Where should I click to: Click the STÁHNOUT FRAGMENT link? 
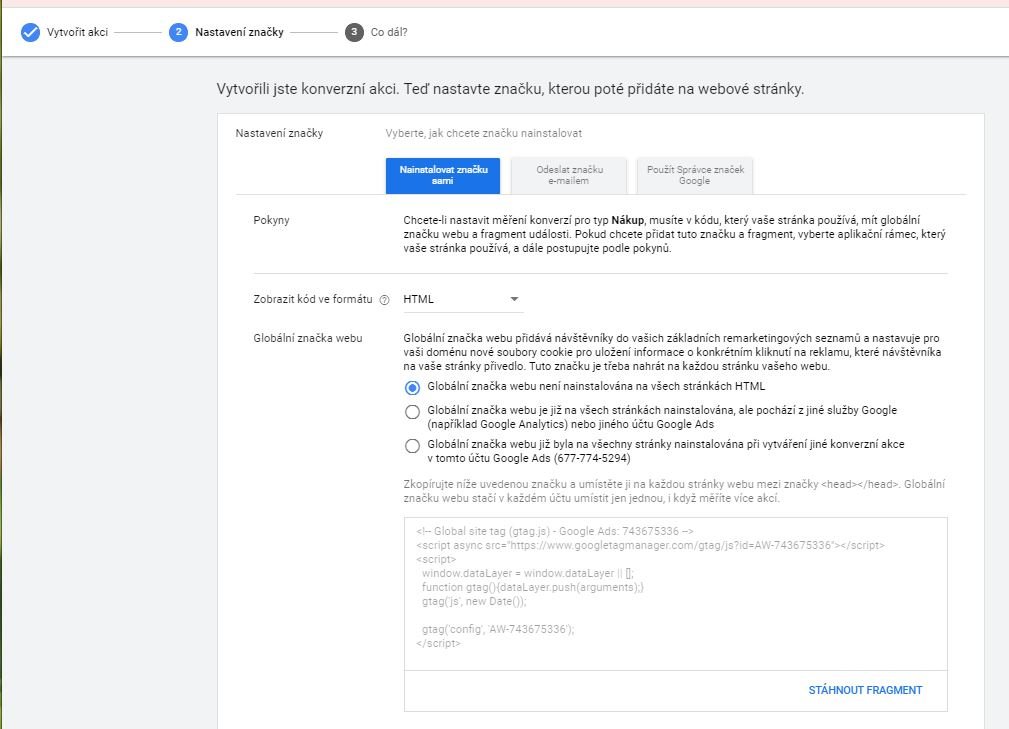point(865,690)
